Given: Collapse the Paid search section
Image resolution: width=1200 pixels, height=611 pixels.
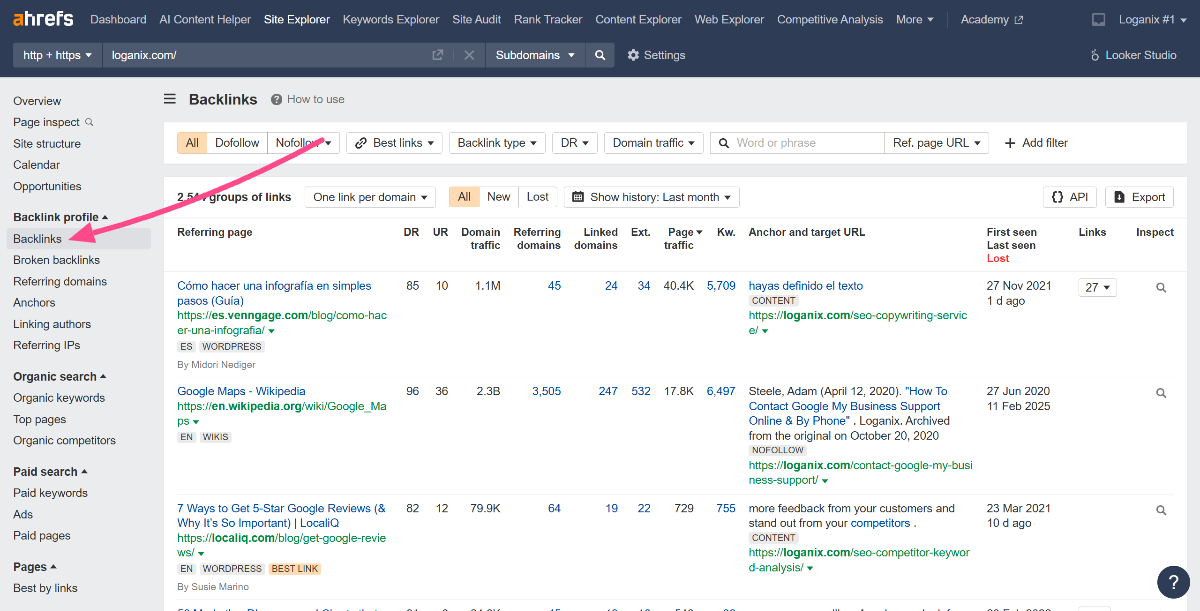Looking at the screenshot, I should point(50,472).
